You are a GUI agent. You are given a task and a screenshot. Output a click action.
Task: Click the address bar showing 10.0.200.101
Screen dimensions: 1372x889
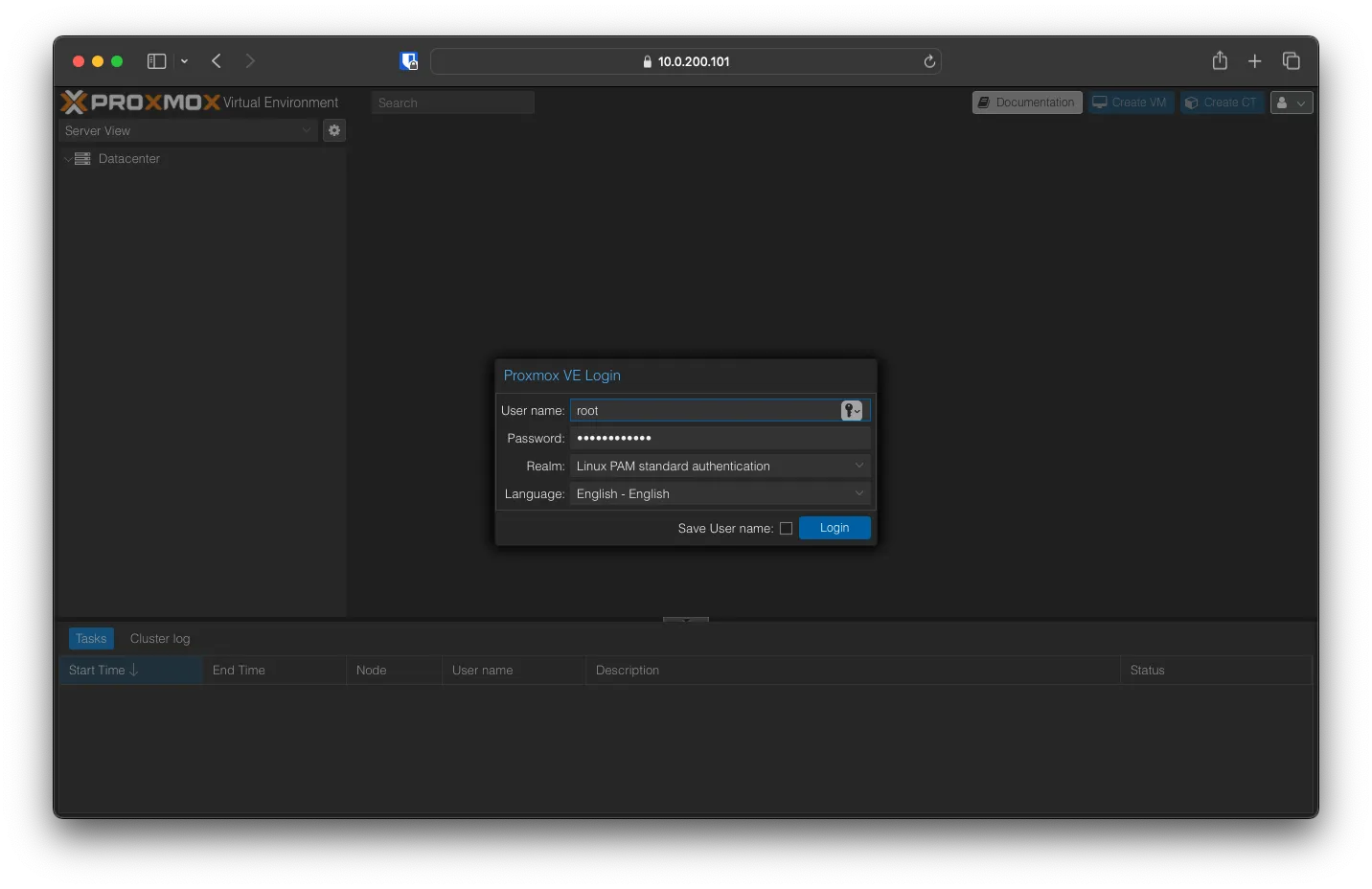[x=686, y=61]
